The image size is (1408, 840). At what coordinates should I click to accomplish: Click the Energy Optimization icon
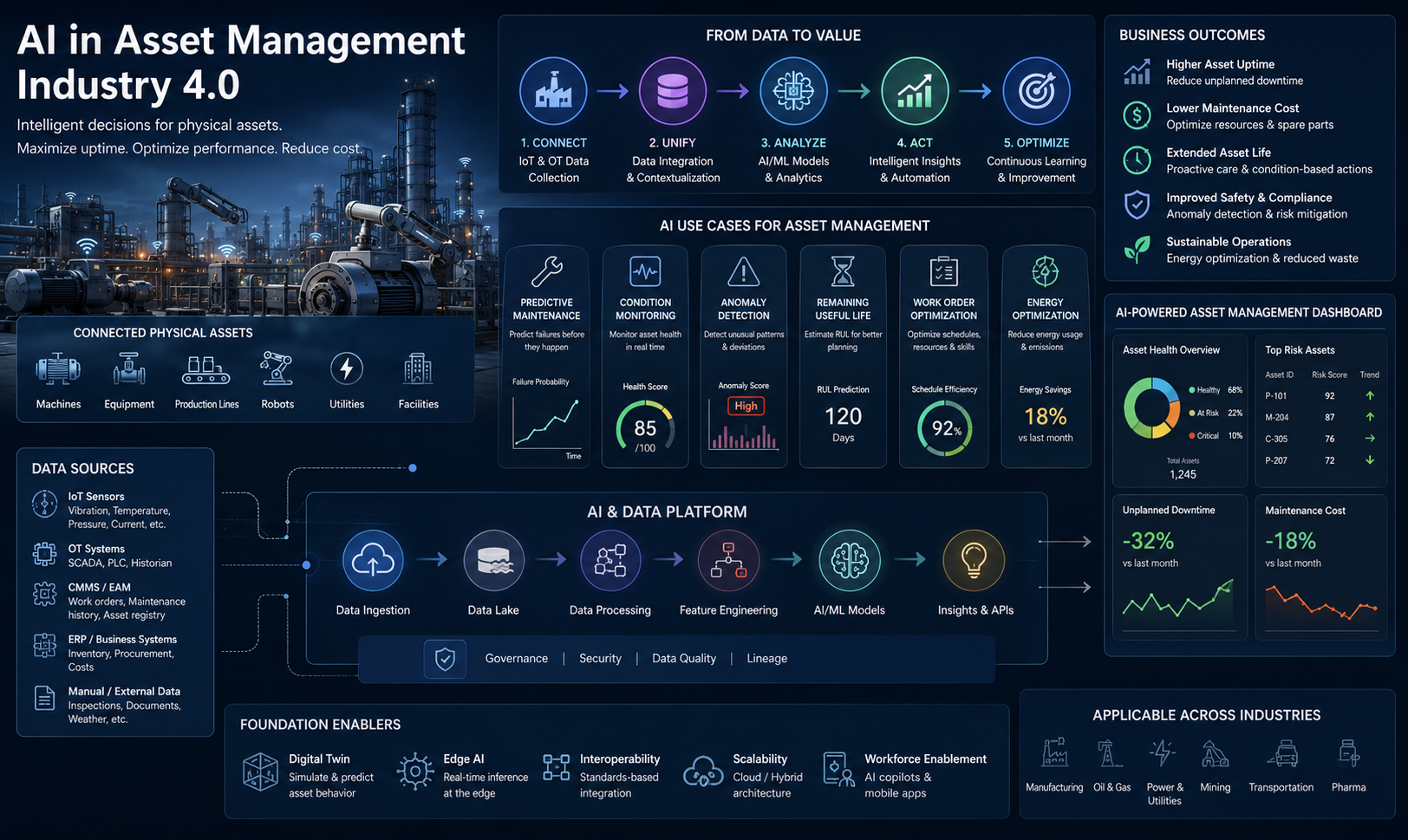[1045, 271]
